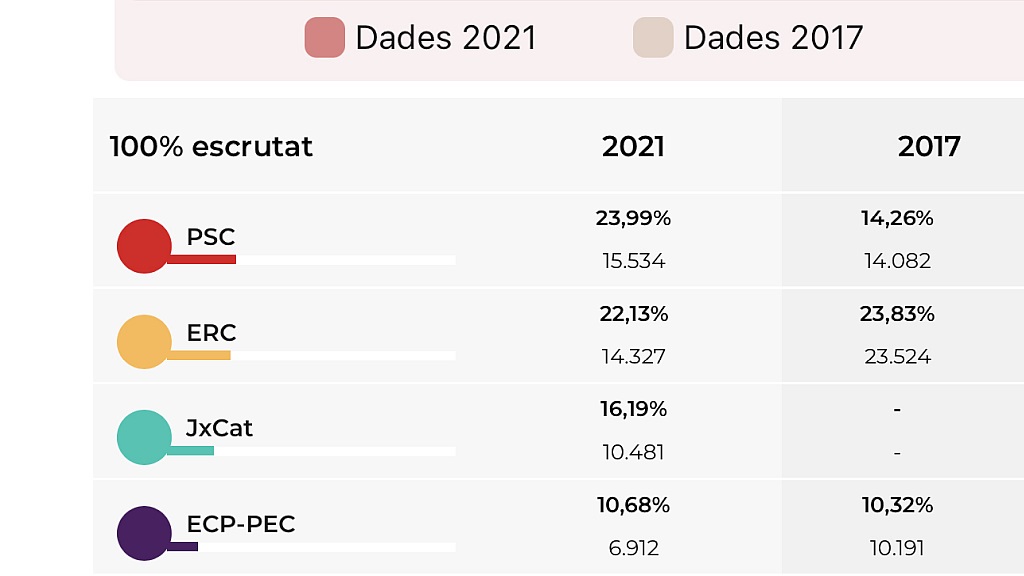Click the red PSC vote bar
Image resolution: width=1024 pixels, height=576 pixels.
(x=201, y=260)
